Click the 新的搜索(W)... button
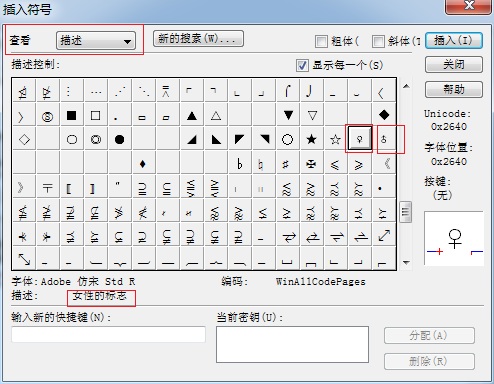 click(x=198, y=39)
